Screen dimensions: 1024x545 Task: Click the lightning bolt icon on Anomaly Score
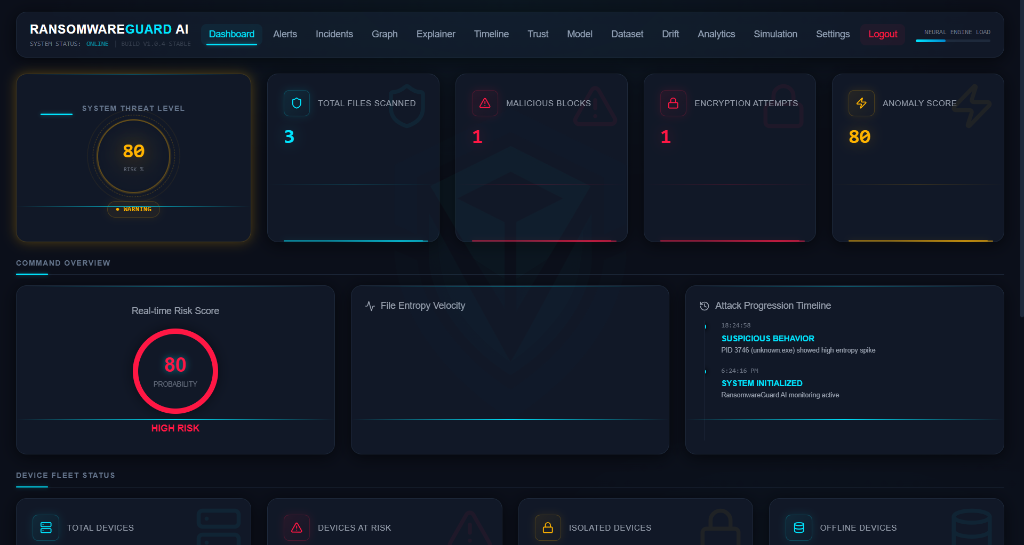[861, 103]
